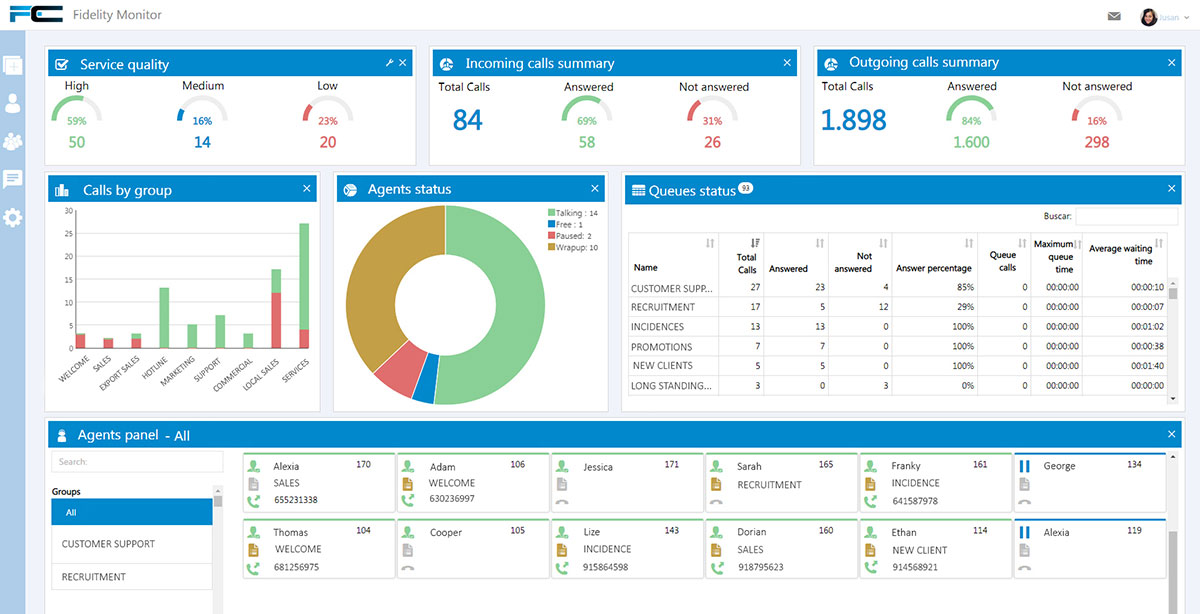The height and width of the screenshot is (614, 1200).
Task: Click the single agent sidebar icon
Action: 13,103
